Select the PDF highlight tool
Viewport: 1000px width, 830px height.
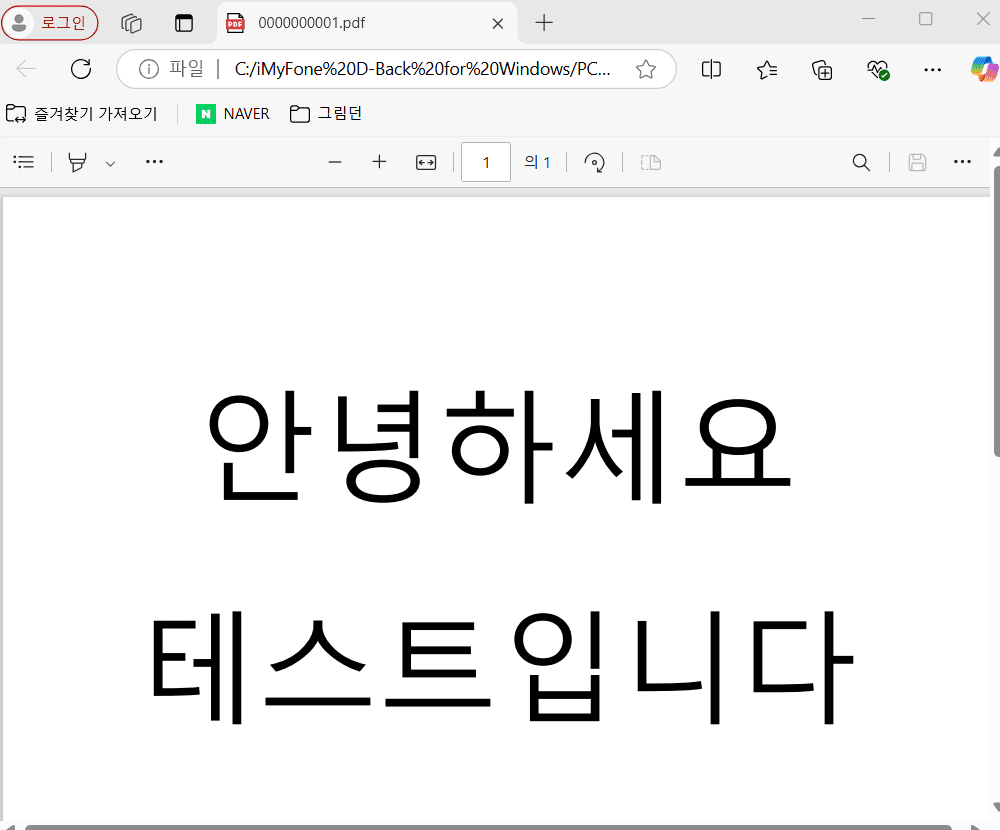[77, 162]
